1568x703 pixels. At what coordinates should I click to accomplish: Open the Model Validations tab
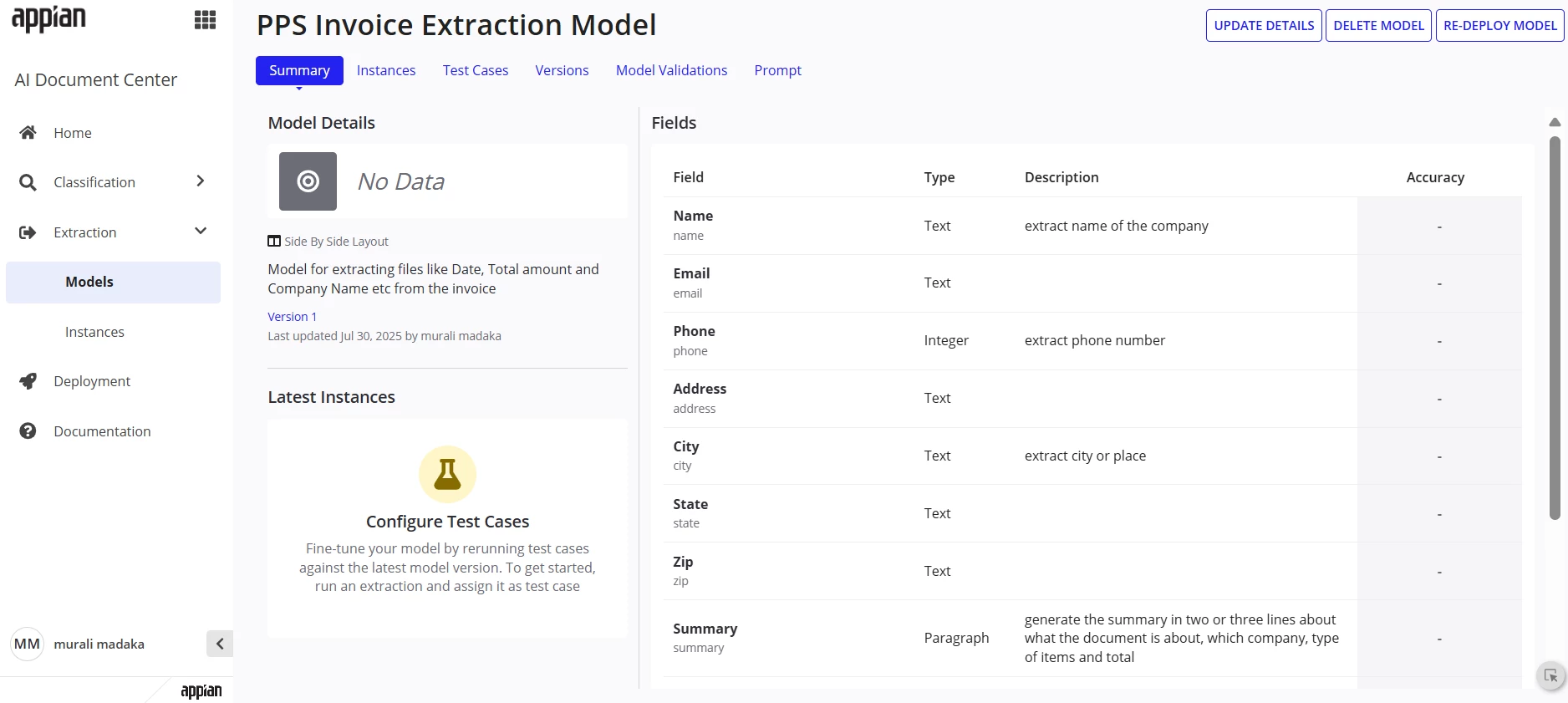click(672, 70)
